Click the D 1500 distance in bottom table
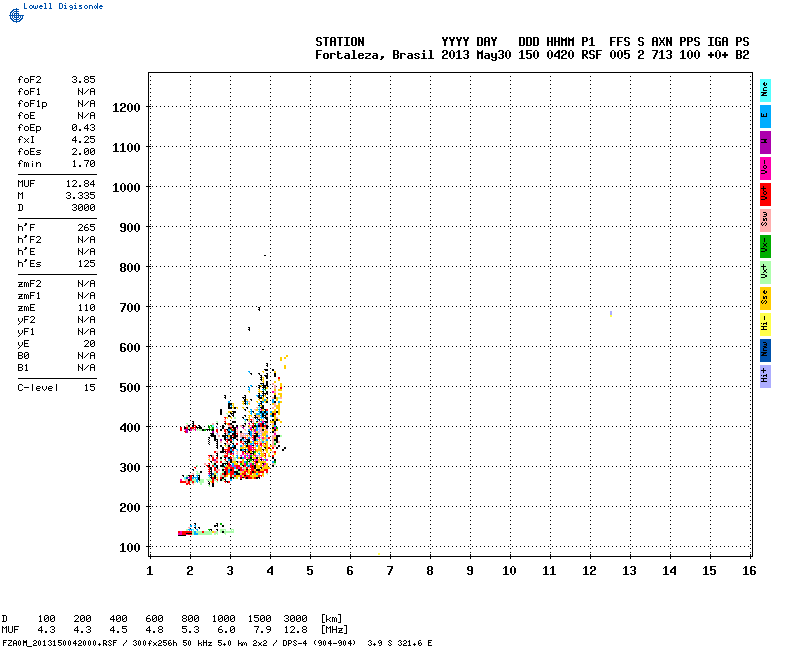Screen dimensions: 800x650 [x=259, y=618]
